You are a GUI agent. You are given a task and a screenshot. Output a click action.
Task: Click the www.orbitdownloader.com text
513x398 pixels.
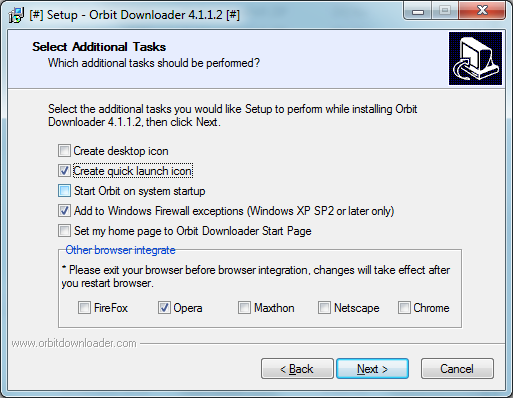[74, 343]
